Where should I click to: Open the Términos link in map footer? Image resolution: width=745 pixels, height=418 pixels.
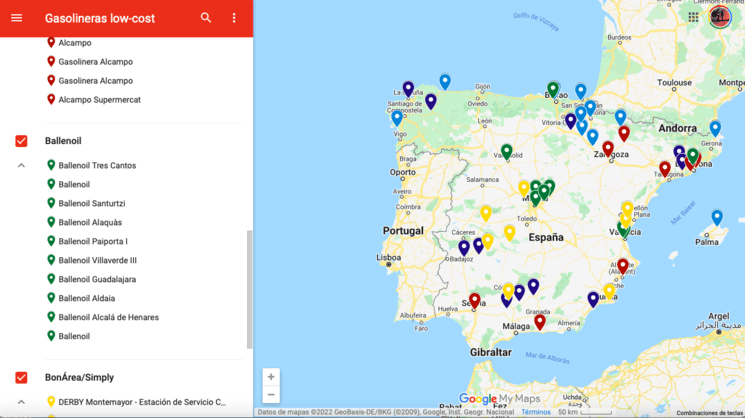(536, 412)
